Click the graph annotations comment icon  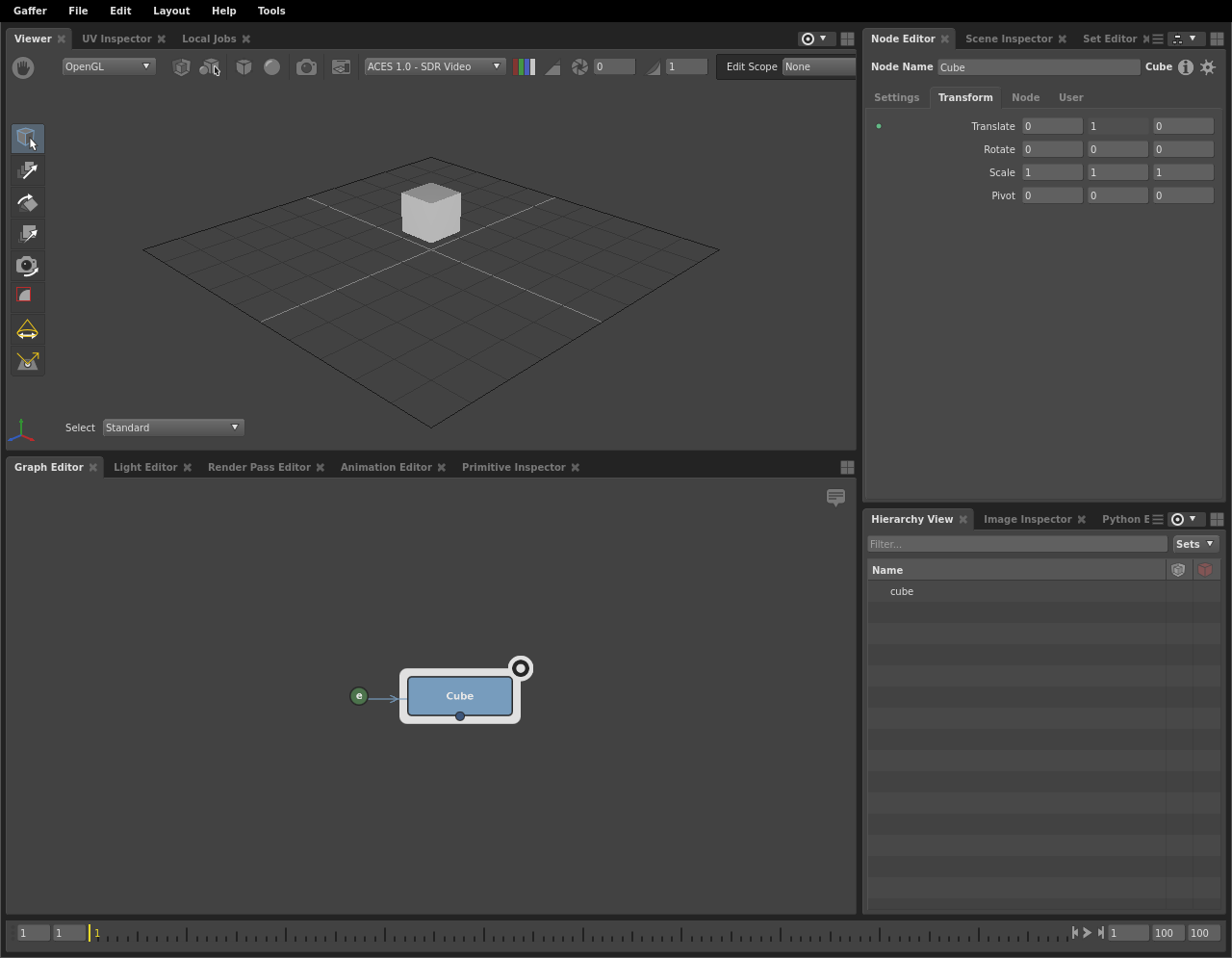point(835,497)
